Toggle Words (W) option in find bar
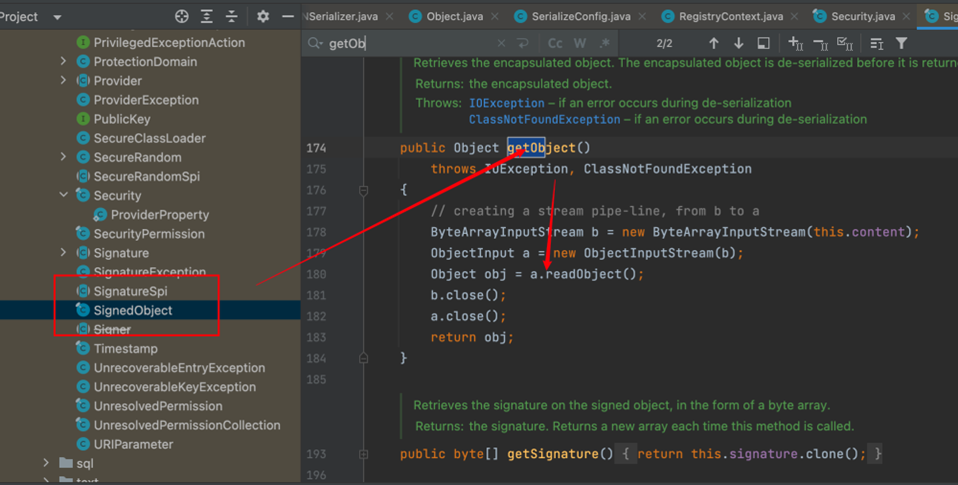Screen dimensions: 958x485 click(x=580, y=43)
